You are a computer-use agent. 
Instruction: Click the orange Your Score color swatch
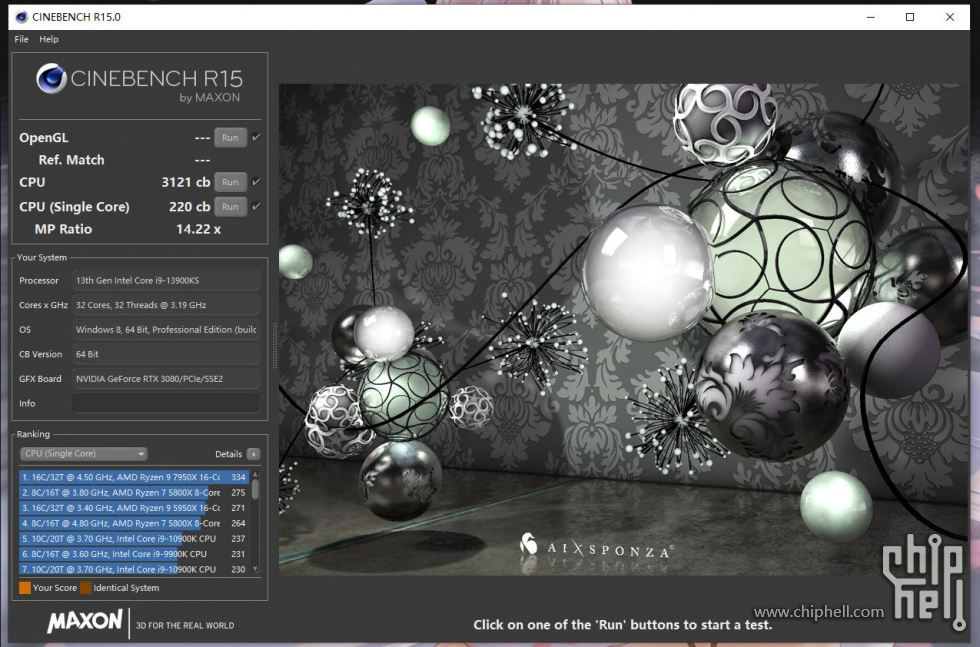pyautogui.click(x=25, y=588)
